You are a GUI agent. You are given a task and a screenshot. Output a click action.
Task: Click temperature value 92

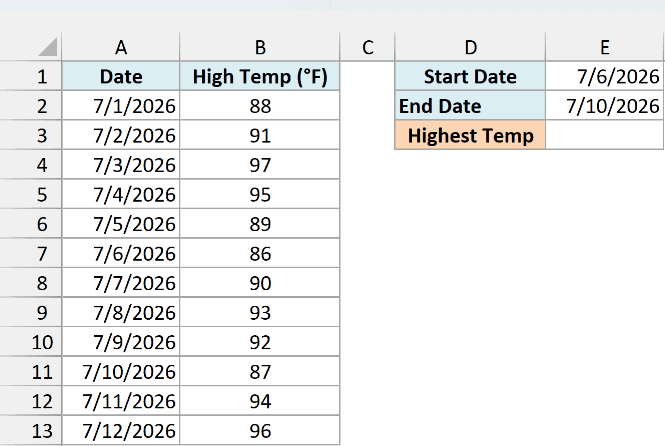pos(260,342)
